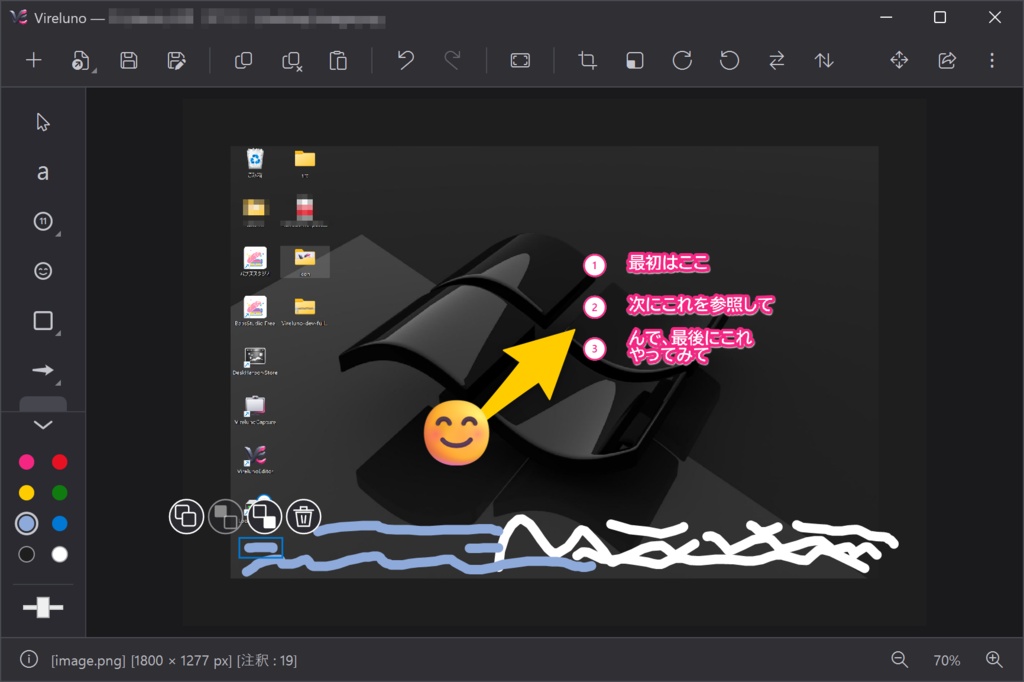Open a file with the open-document icon
1024x682 pixels.
[81, 61]
